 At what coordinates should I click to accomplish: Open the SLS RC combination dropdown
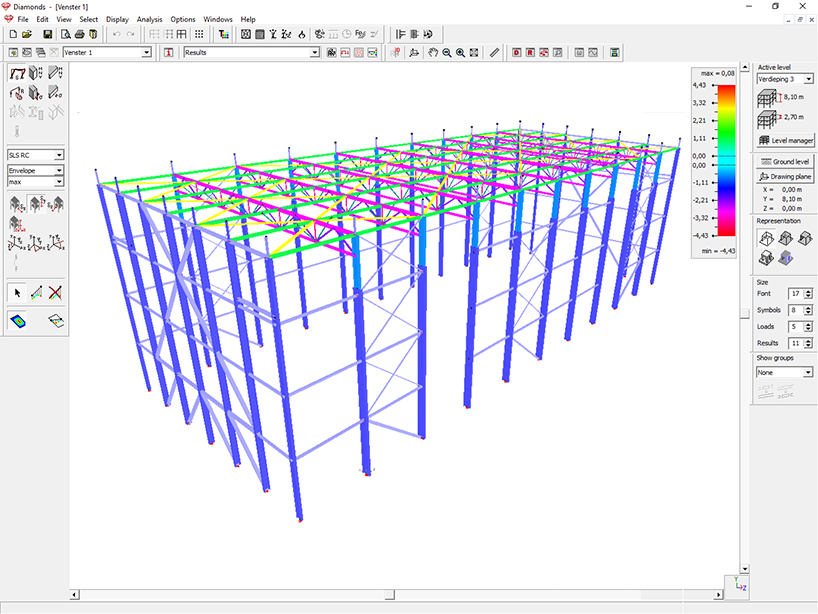[60, 155]
